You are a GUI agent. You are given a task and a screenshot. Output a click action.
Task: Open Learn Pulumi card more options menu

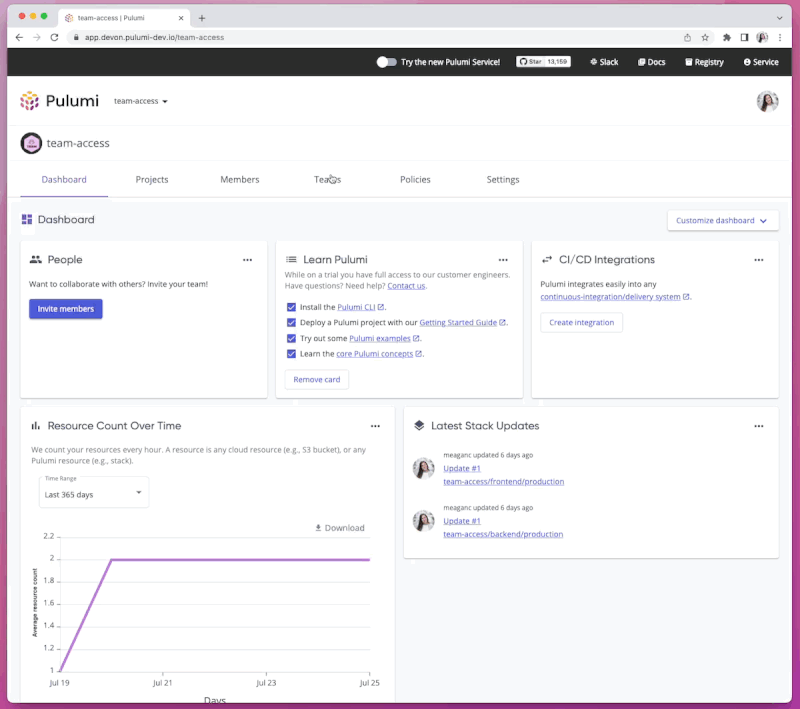tap(503, 260)
